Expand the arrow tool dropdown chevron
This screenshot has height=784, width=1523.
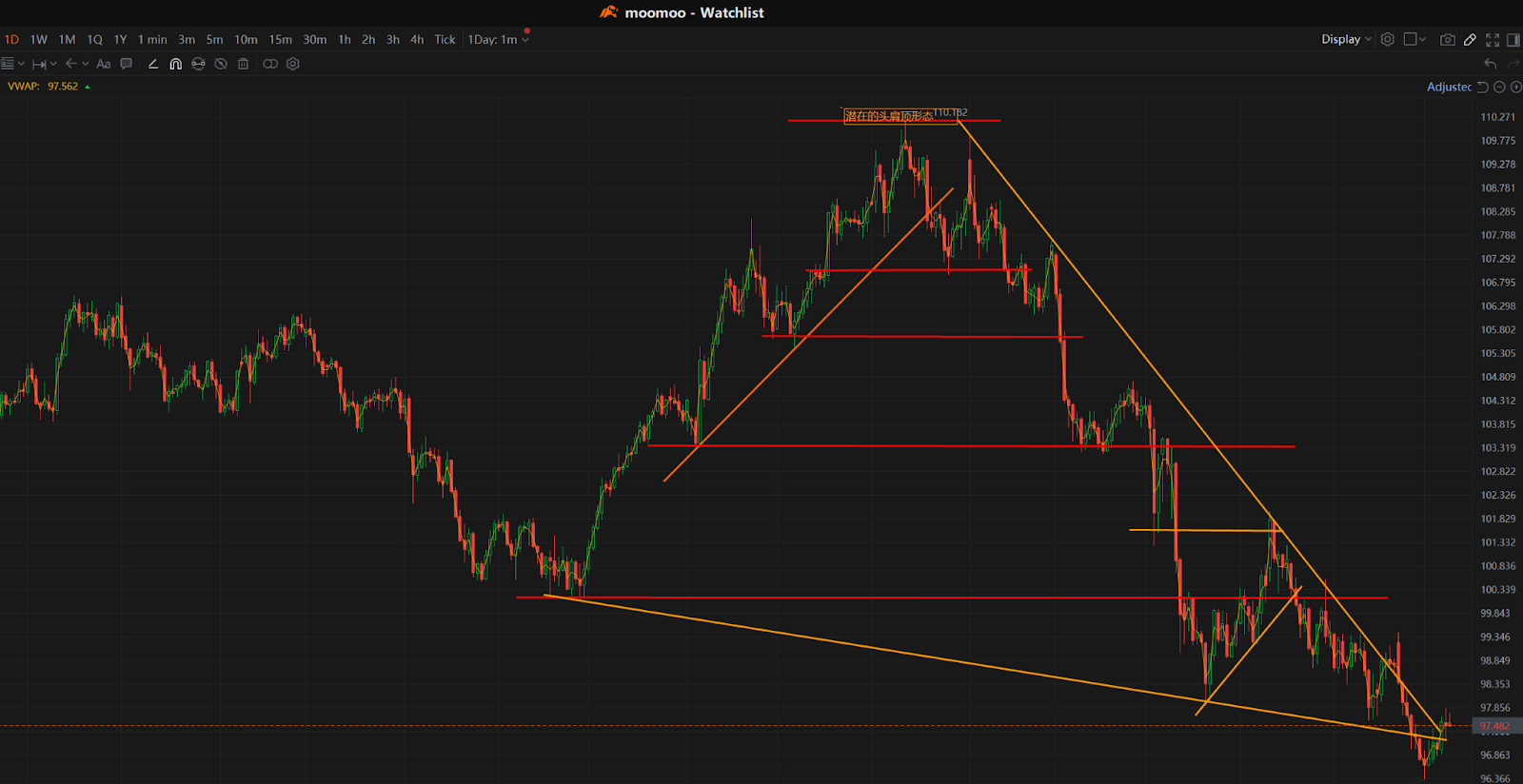click(86, 64)
